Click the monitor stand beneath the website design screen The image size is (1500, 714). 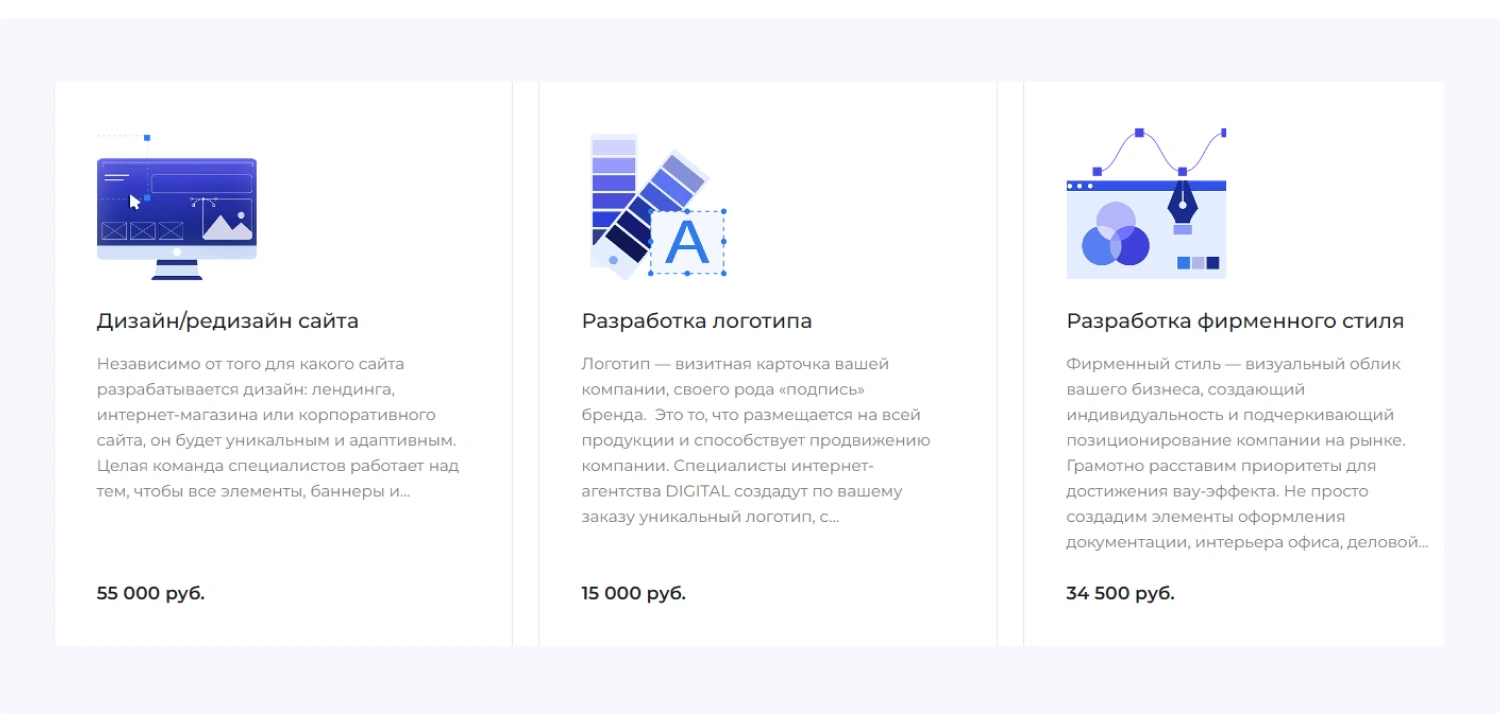177,270
